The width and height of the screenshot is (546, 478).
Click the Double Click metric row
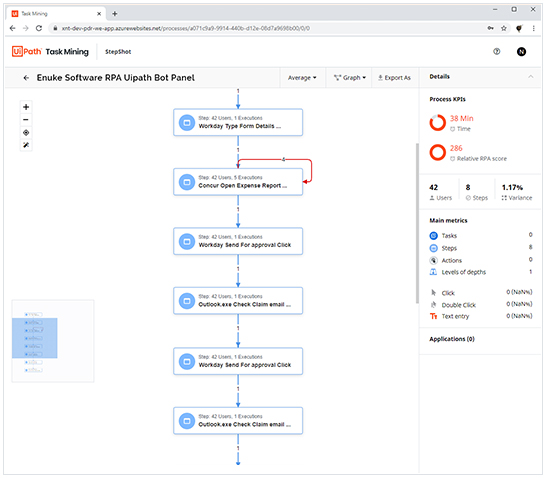coord(481,305)
